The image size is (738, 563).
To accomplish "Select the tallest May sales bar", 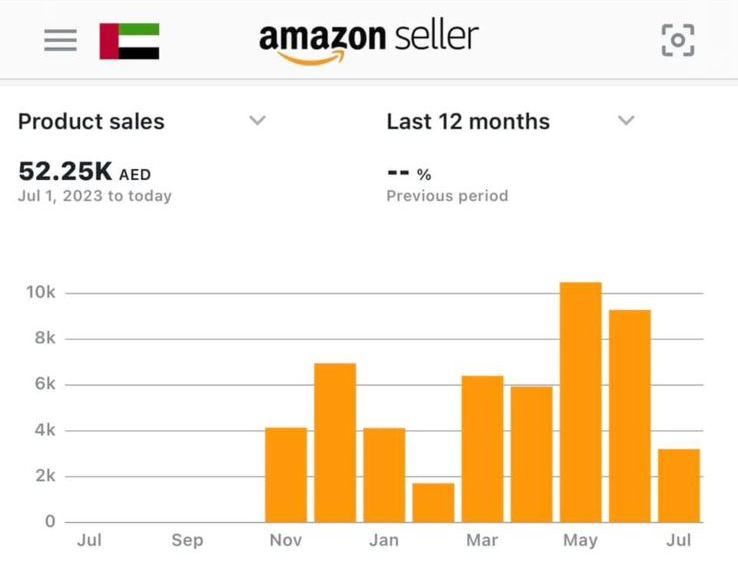I will [x=581, y=402].
